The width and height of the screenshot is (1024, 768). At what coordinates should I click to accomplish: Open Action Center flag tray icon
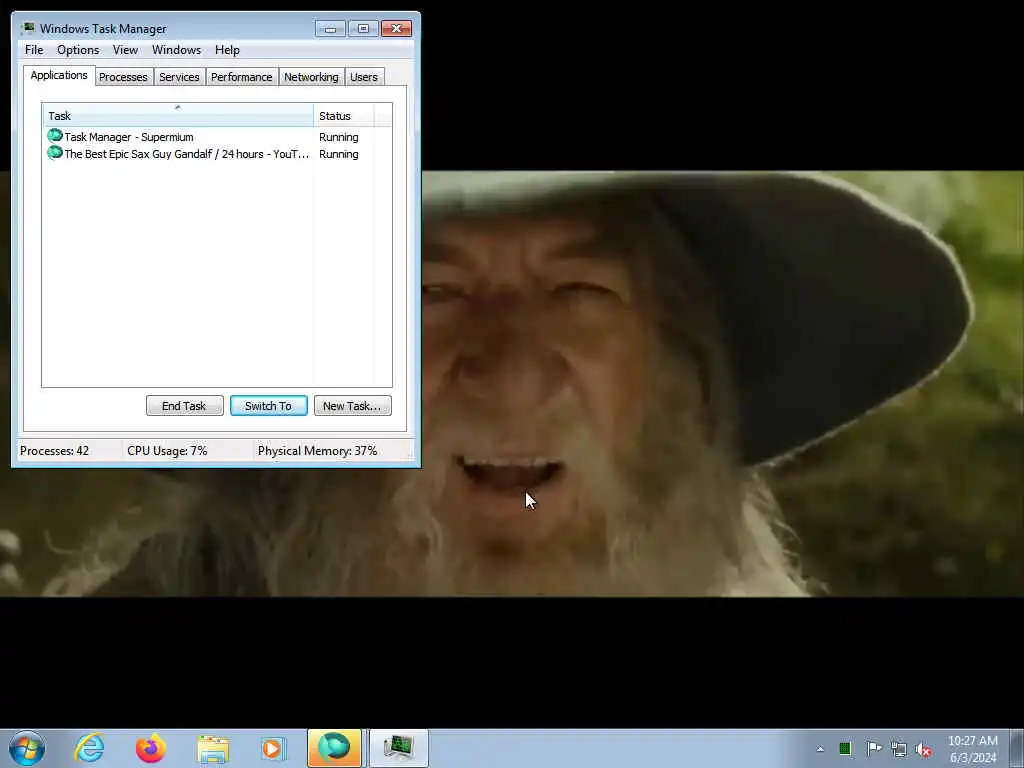[873, 748]
